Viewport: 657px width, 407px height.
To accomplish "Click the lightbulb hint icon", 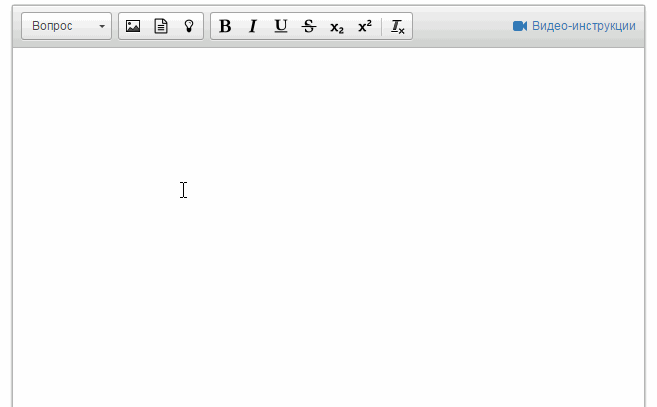I will (189, 26).
